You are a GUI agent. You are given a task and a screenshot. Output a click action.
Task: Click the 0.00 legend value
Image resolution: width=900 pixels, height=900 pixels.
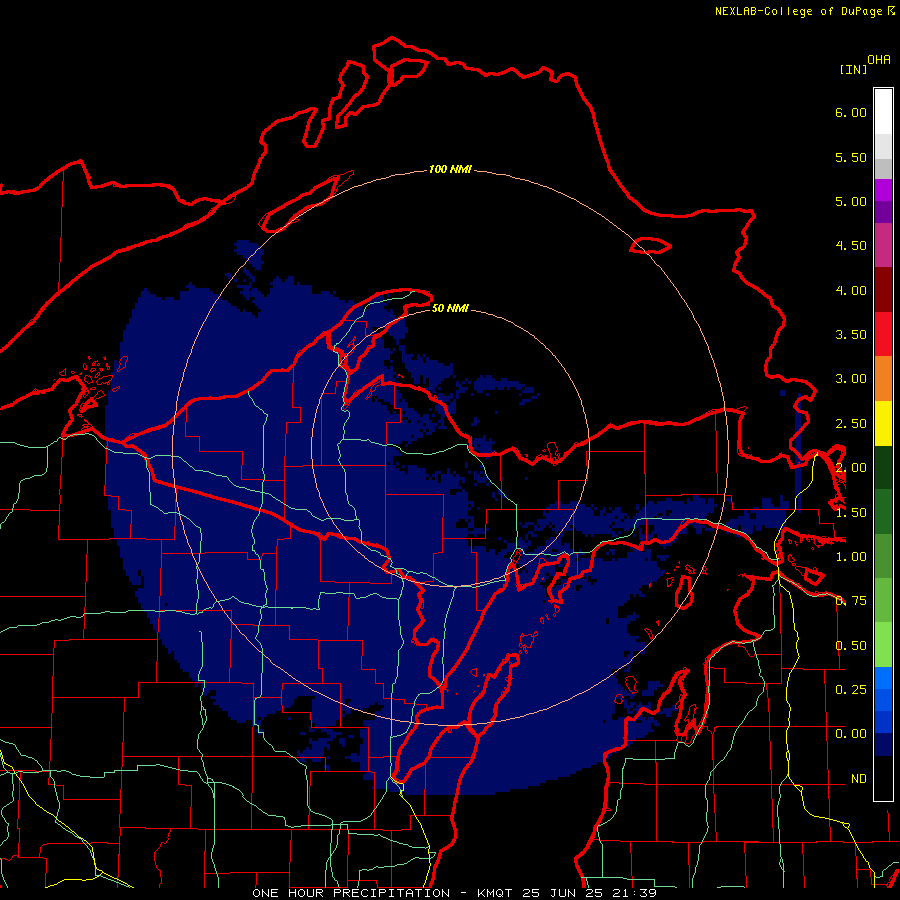point(851,734)
